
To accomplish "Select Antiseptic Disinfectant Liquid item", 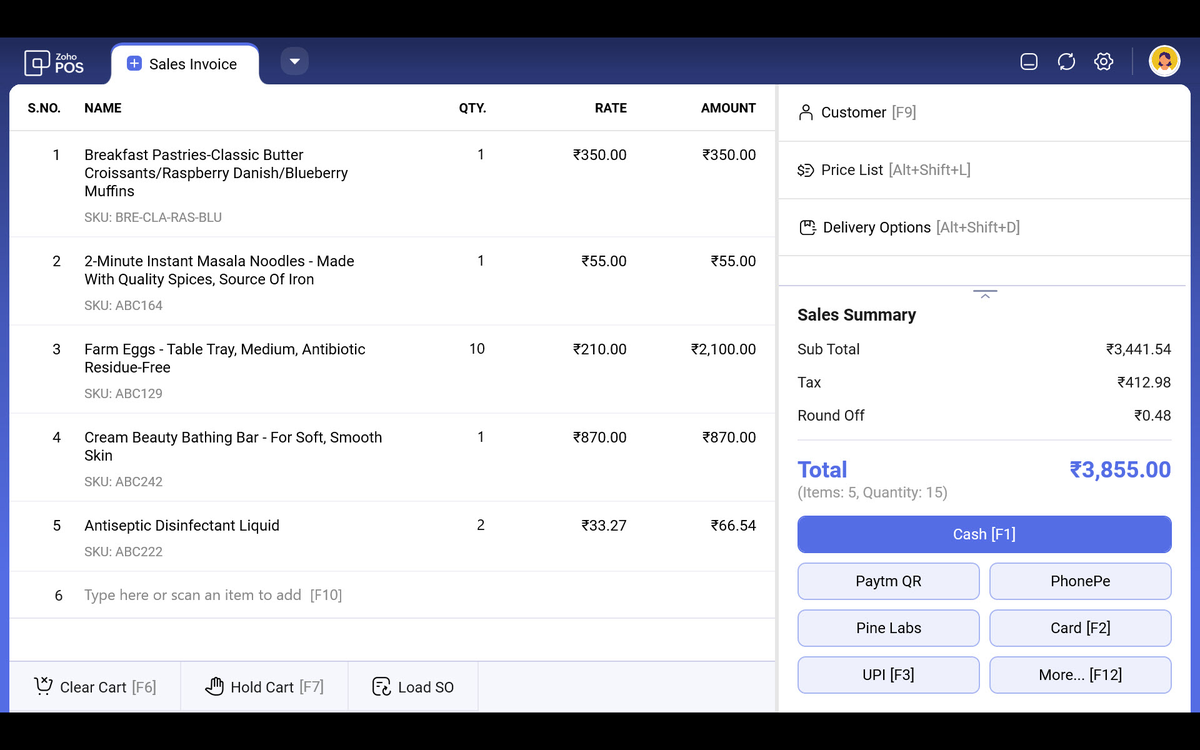I will (x=182, y=525).
